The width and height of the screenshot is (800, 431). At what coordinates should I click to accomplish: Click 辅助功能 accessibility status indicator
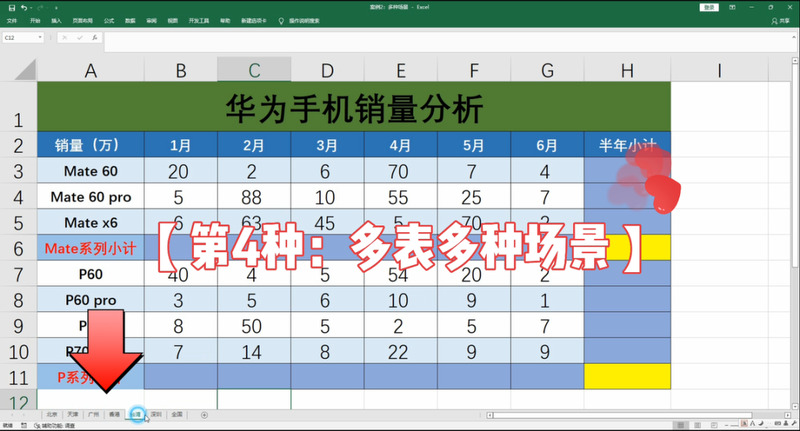pos(55,425)
